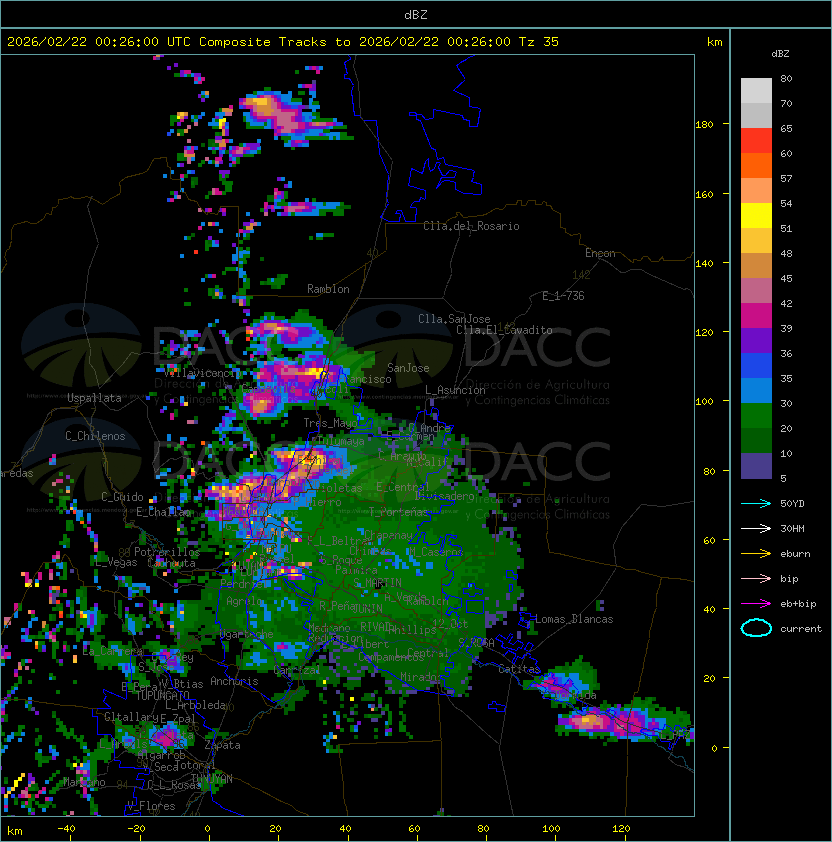This screenshot has width=832, height=842.
Task: Click the Clla.El_Cavadito map label
Action: pyautogui.click(x=504, y=330)
